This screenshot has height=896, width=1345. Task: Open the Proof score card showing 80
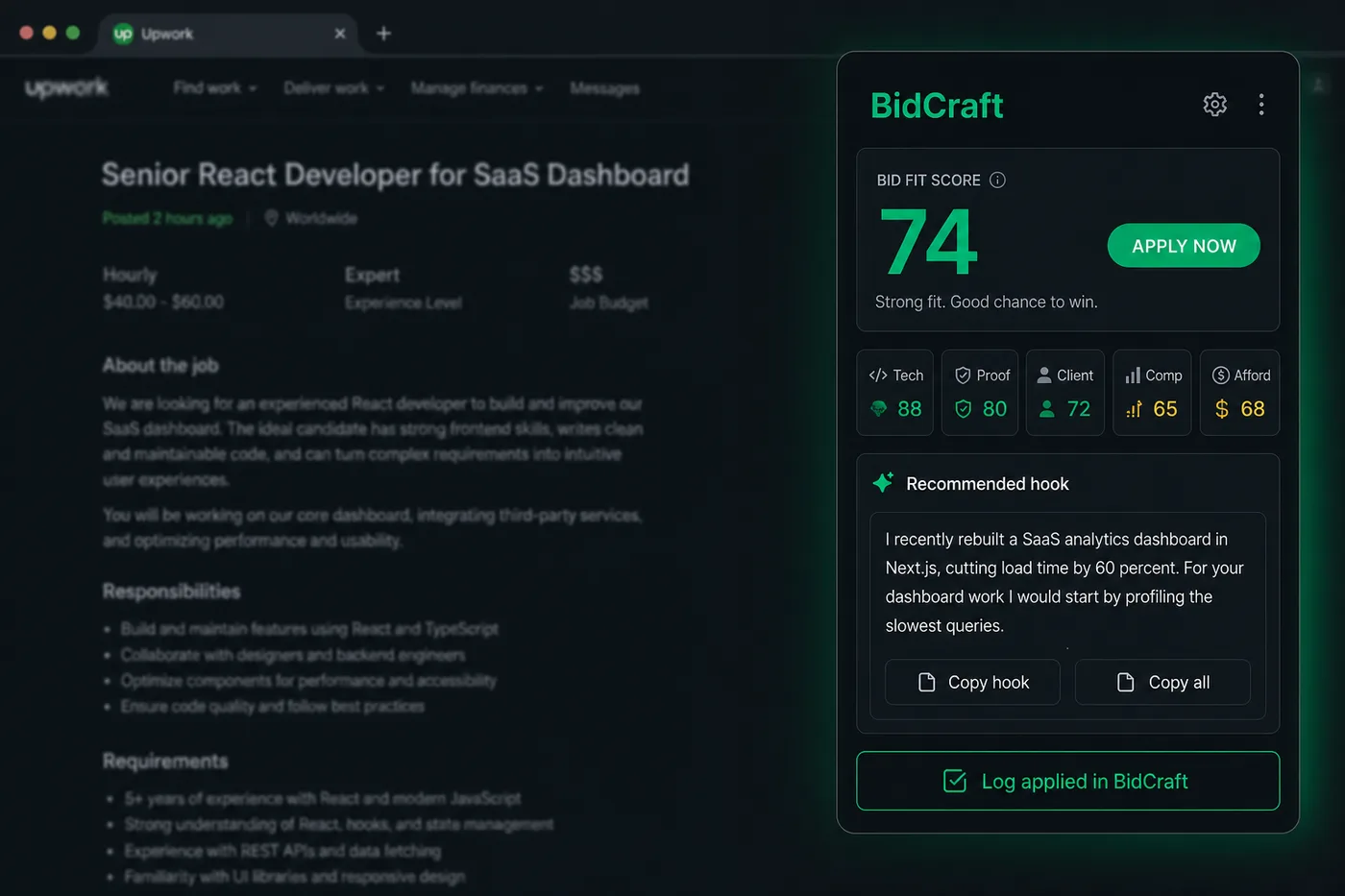[x=980, y=393]
